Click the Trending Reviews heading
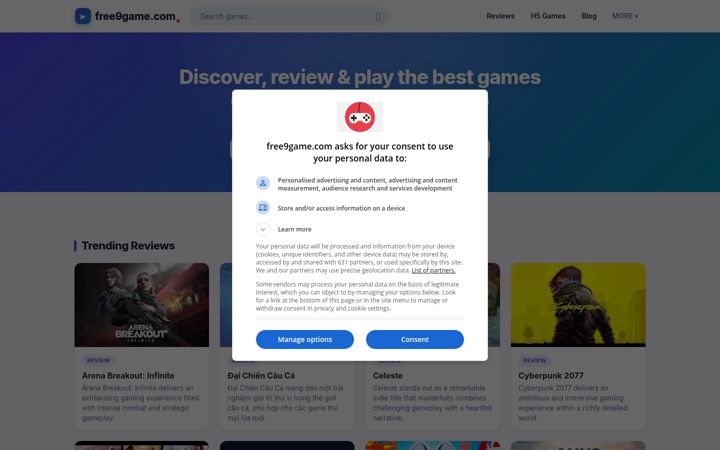 pyautogui.click(x=128, y=246)
